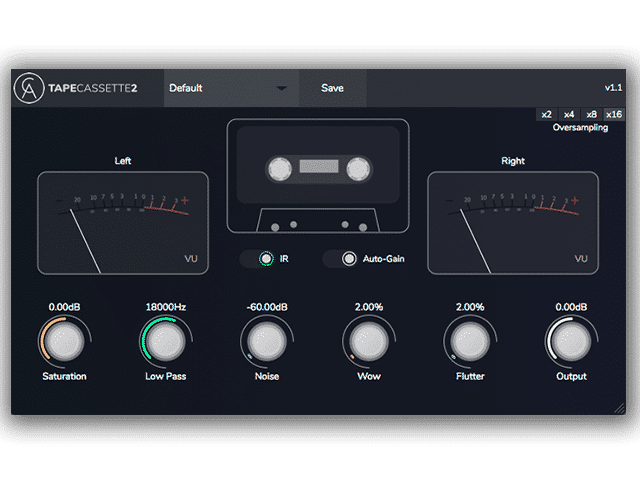The width and height of the screenshot is (640, 500).
Task: Click the Right meter label
Action: click(x=513, y=161)
